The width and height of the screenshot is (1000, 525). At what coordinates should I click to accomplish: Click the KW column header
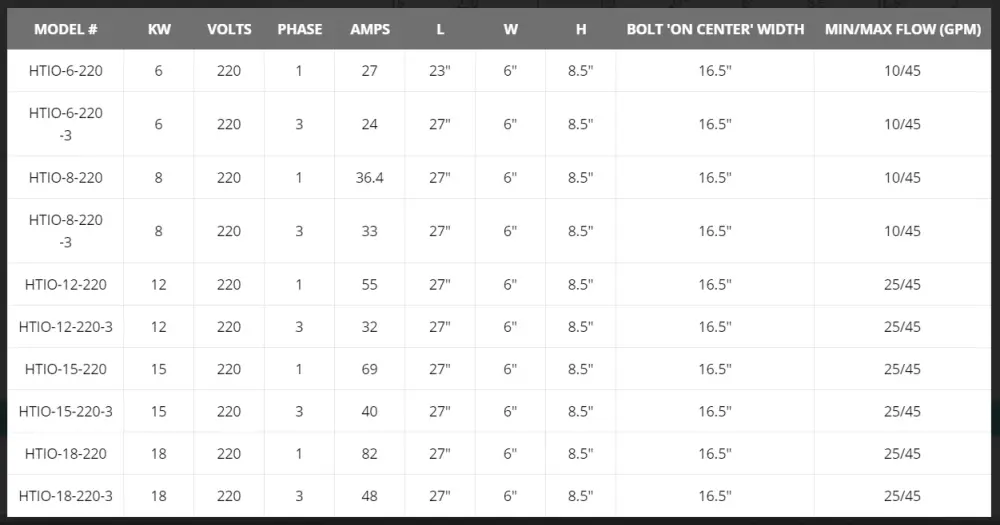coord(159,29)
